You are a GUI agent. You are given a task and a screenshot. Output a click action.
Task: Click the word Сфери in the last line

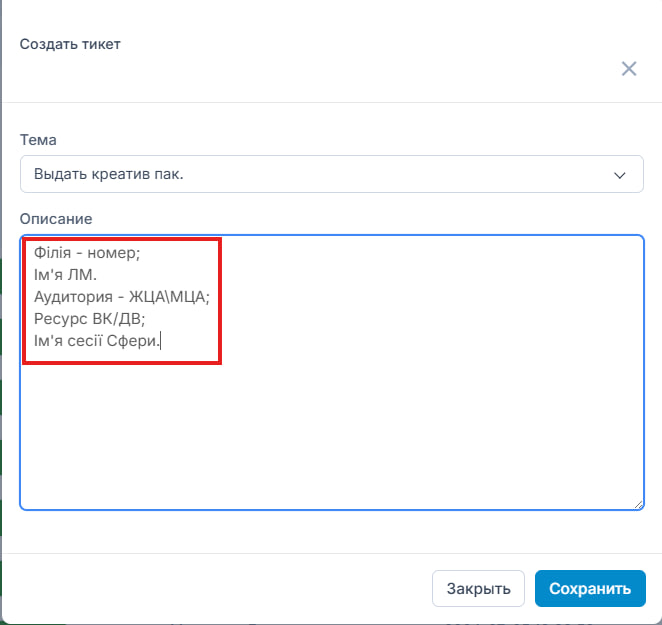coord(136,342)
